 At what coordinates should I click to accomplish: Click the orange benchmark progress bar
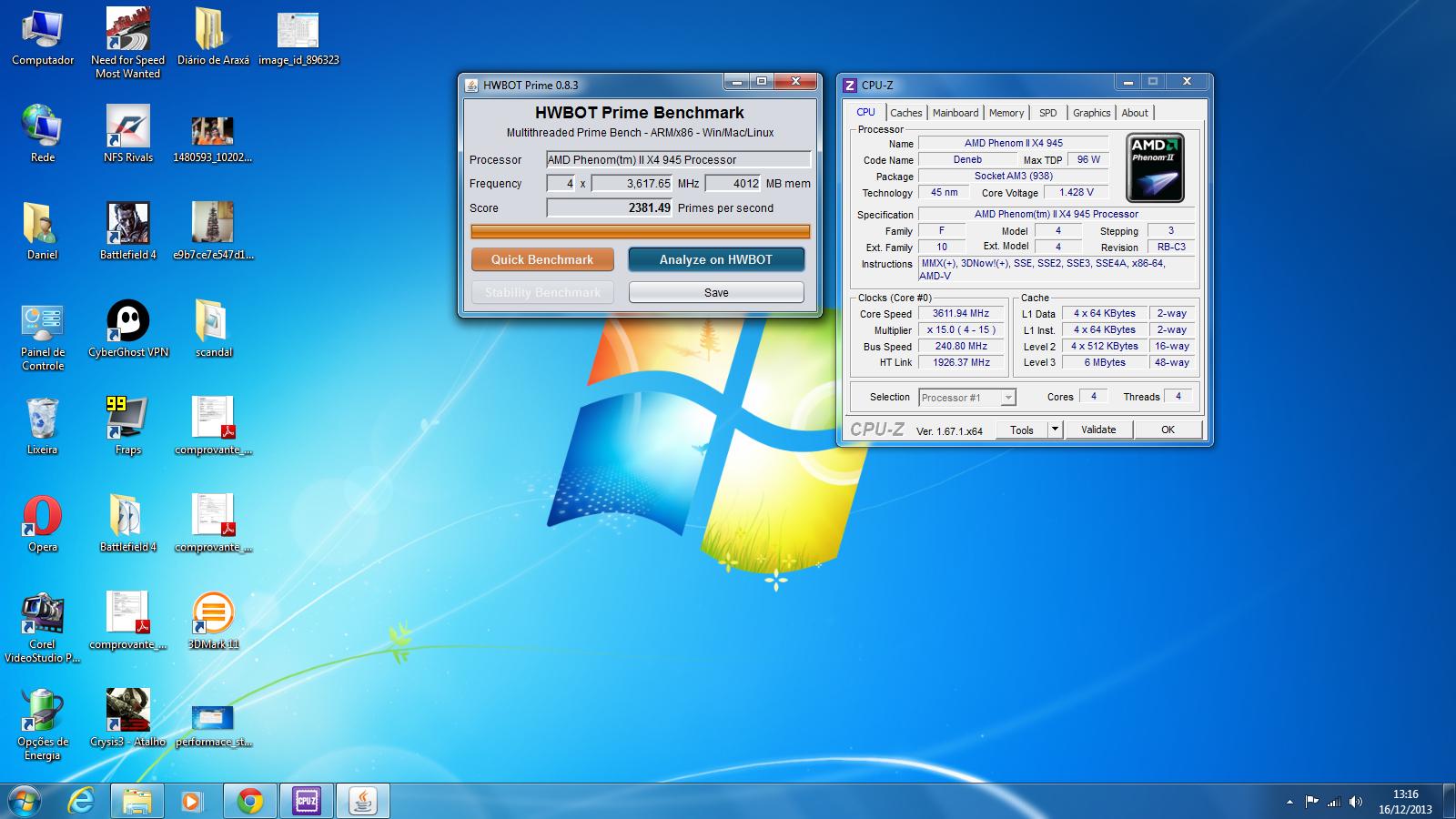tap(640, 231)
